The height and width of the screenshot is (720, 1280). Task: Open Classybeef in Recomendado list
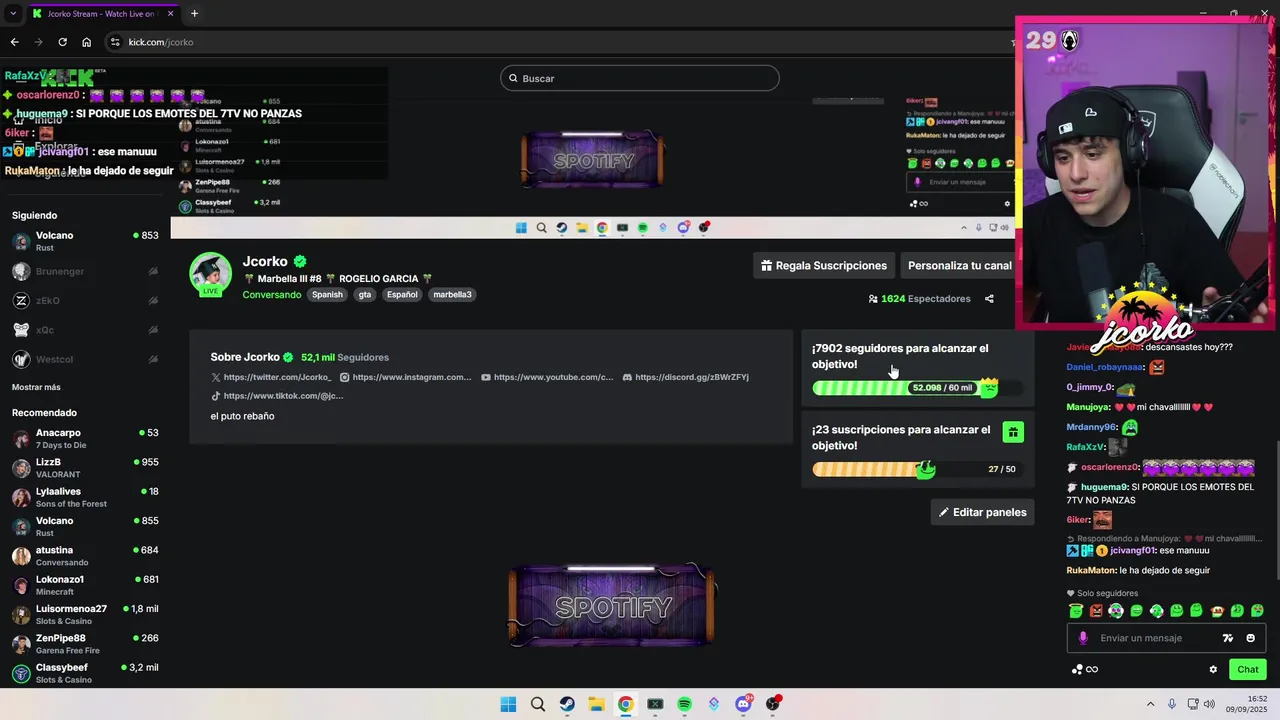pyautogui.click(x=85, y=673)
